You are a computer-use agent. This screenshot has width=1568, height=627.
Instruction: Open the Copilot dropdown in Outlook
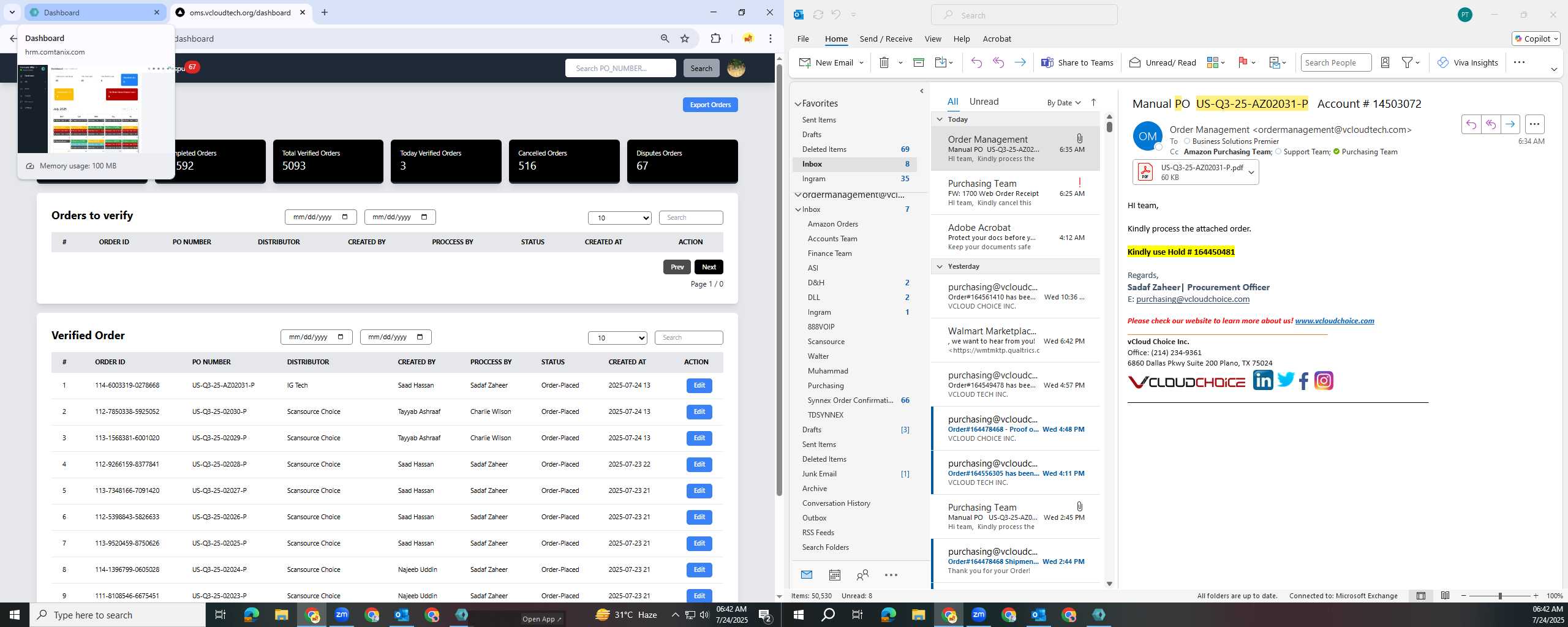(1536, 39)
